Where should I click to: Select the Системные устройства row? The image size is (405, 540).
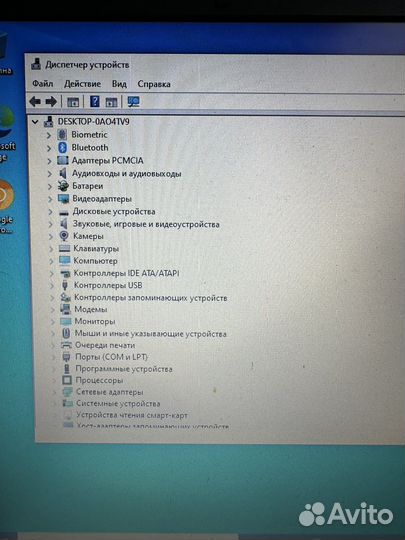coord(118,403)
